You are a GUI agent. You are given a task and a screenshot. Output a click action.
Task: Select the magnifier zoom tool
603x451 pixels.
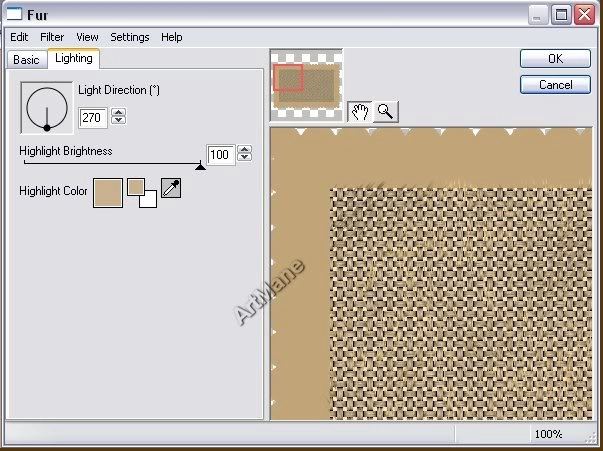click(385, 112)
